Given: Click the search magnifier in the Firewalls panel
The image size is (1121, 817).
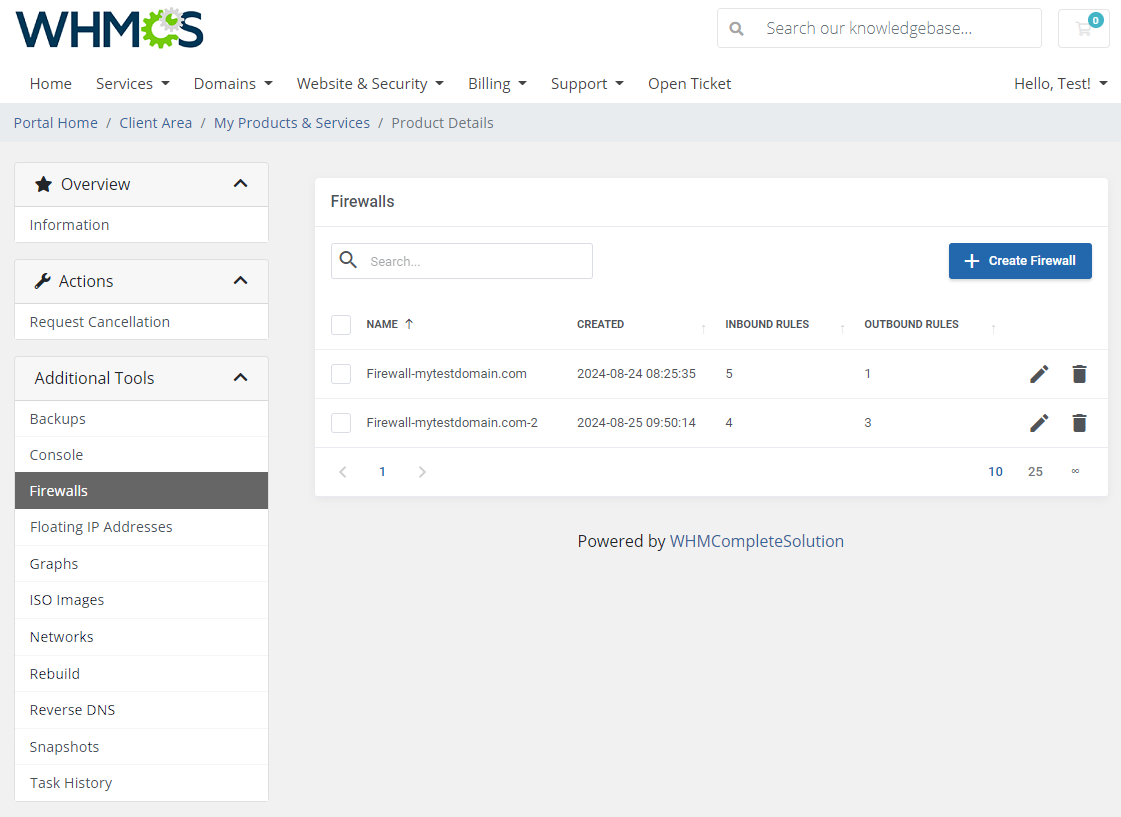Looking at the screenshot, I should pos(348,260).
